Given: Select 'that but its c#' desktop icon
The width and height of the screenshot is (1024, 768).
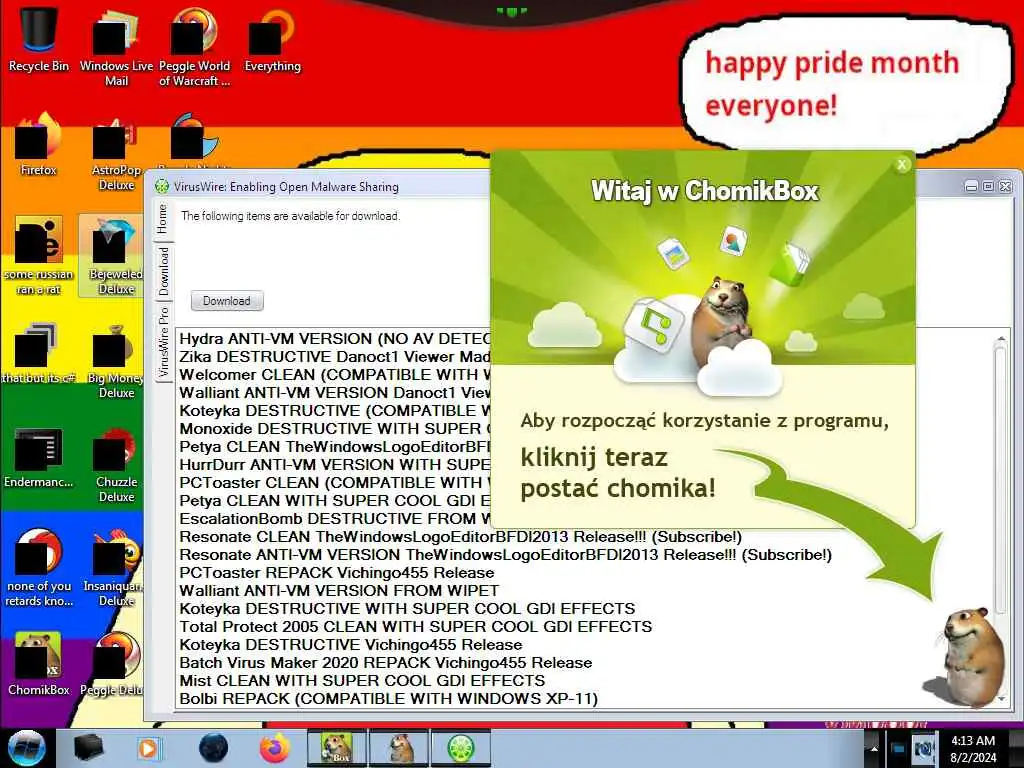Looking at the screenshot, I should pos(38,353).
